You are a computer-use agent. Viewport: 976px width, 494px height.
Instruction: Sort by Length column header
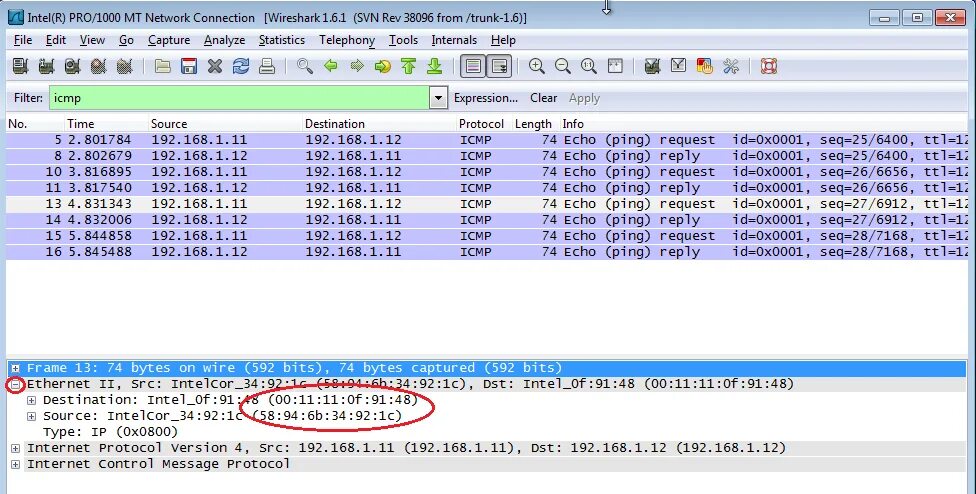[x=535, y=124]
